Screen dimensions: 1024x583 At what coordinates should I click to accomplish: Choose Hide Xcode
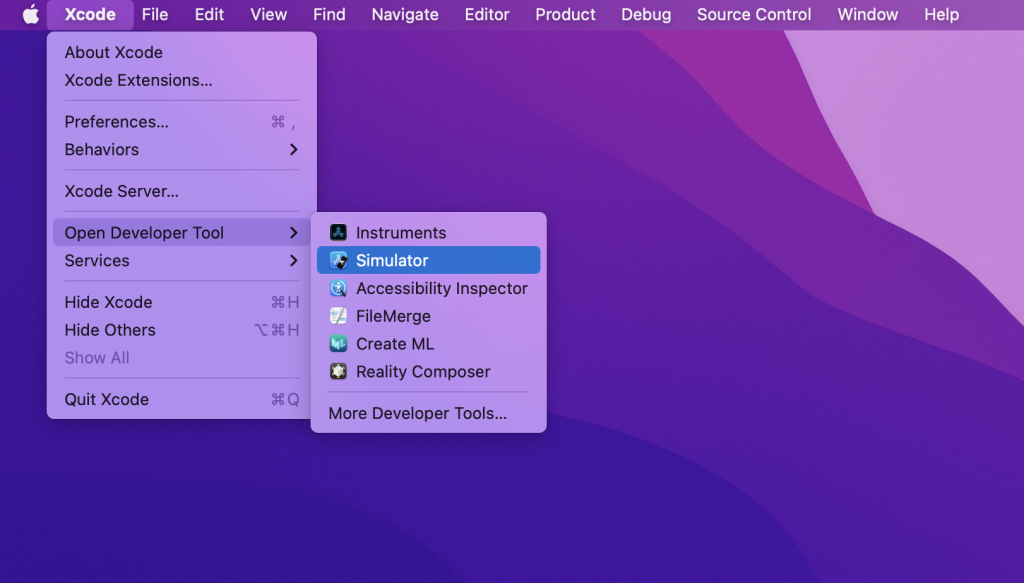[x=182, y=302]
